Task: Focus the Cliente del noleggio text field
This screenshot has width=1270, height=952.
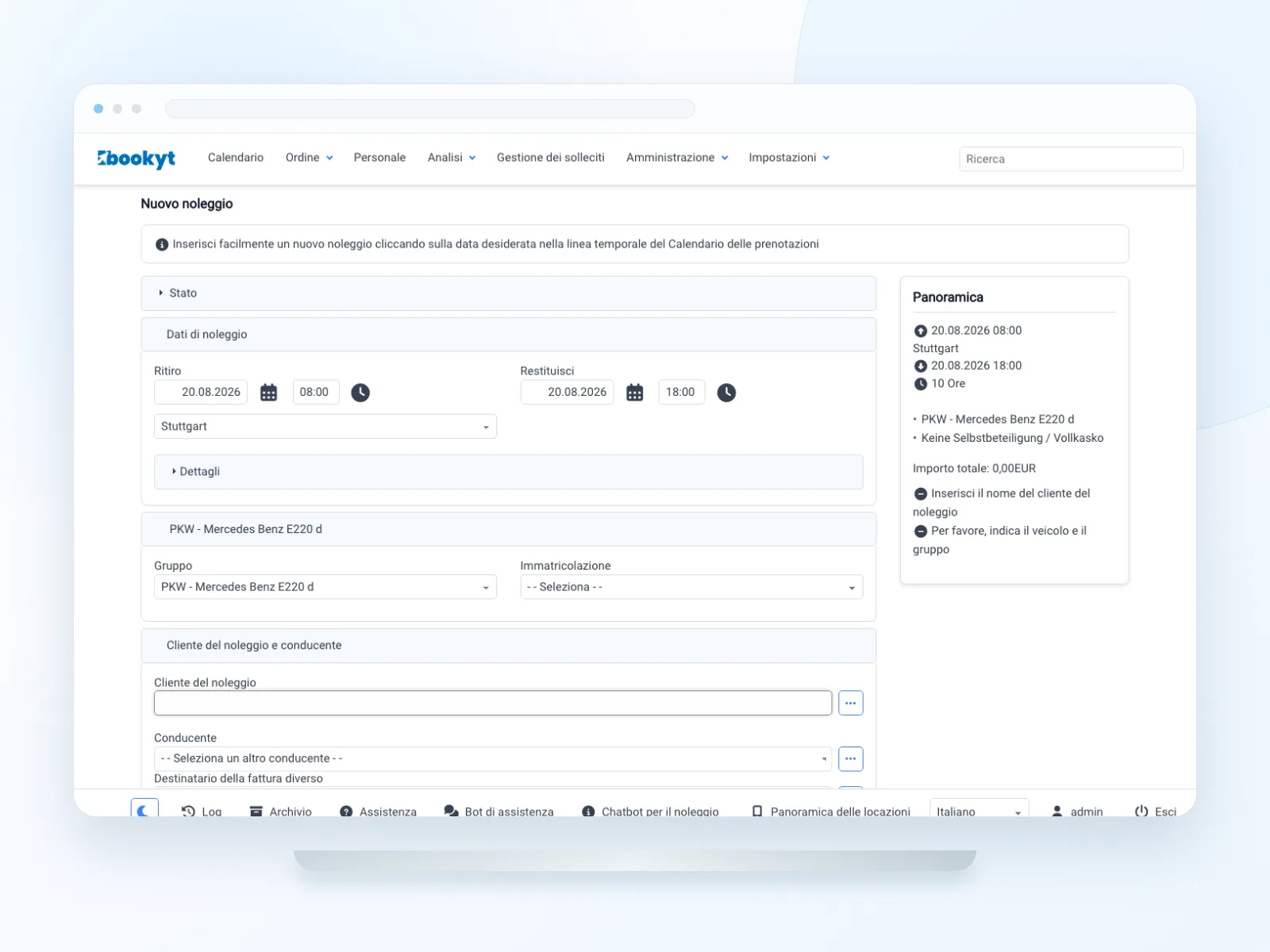Action: coord(493,703)
